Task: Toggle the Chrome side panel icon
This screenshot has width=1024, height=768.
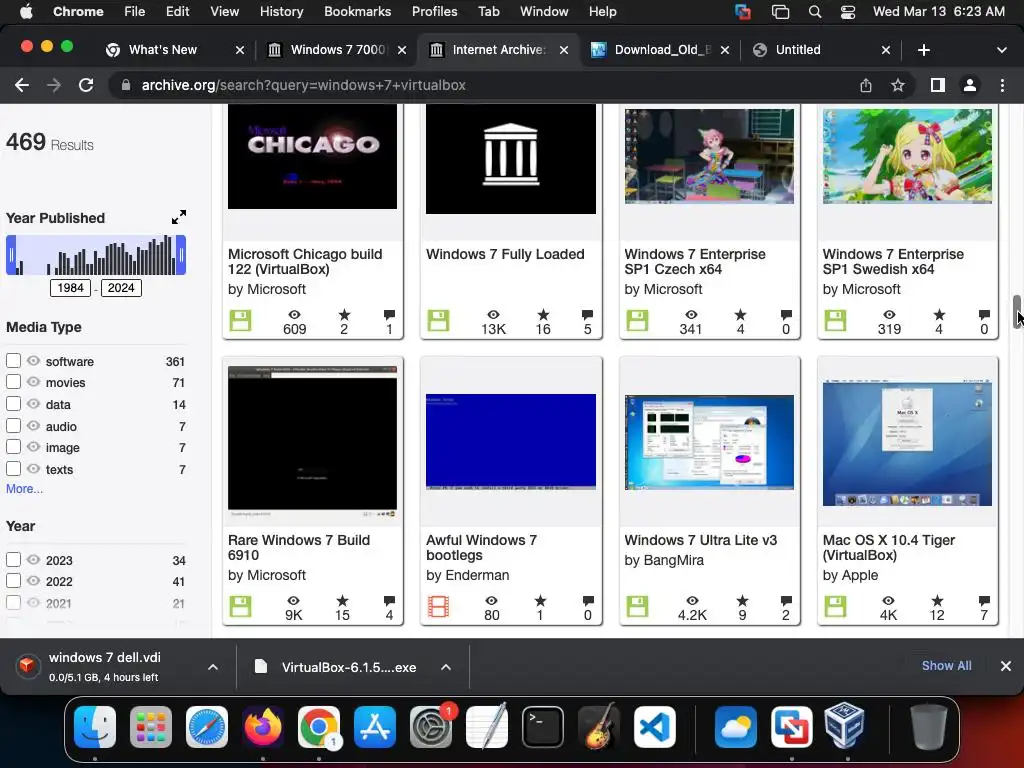Action: coord(938,85)
